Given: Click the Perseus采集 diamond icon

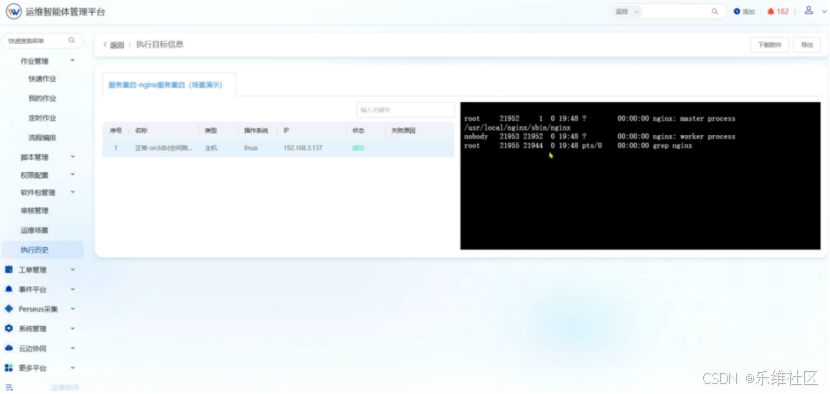Looking at the screenshot, I should (x=8, y=308).
